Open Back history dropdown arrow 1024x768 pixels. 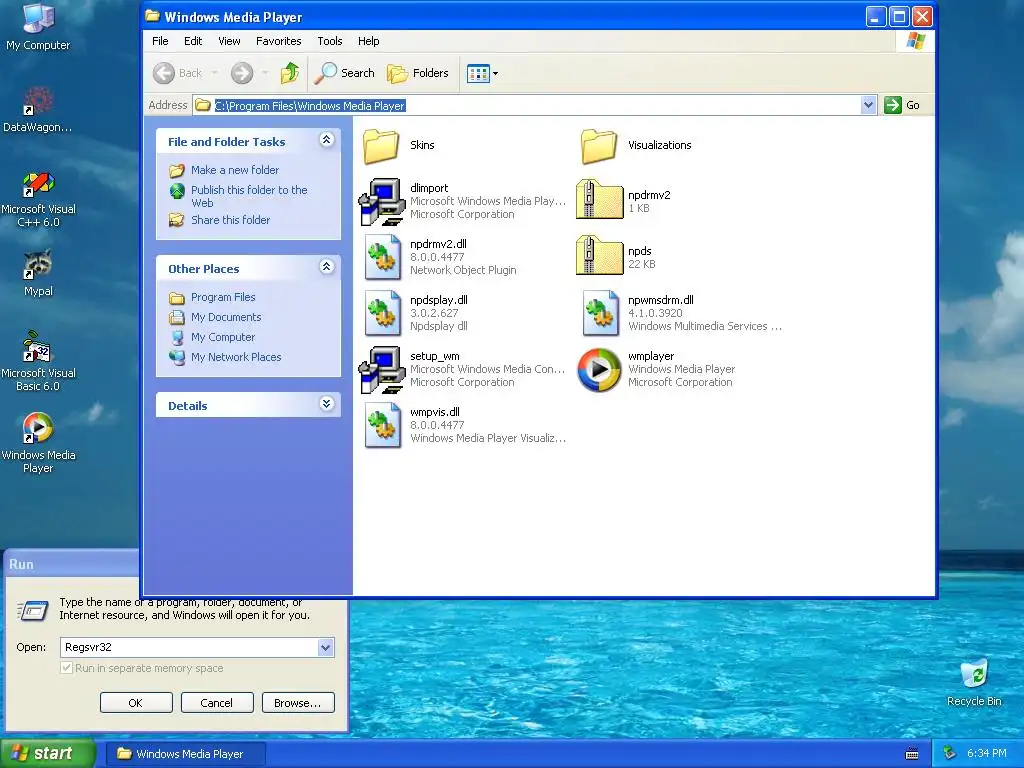coord(214,73)
